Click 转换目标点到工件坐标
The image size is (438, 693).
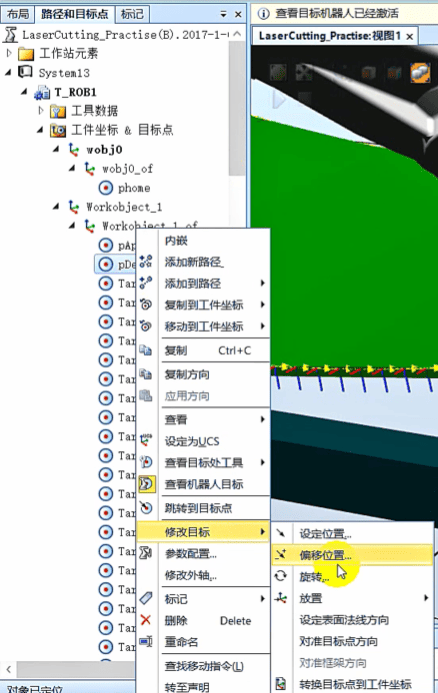(352, 684)
